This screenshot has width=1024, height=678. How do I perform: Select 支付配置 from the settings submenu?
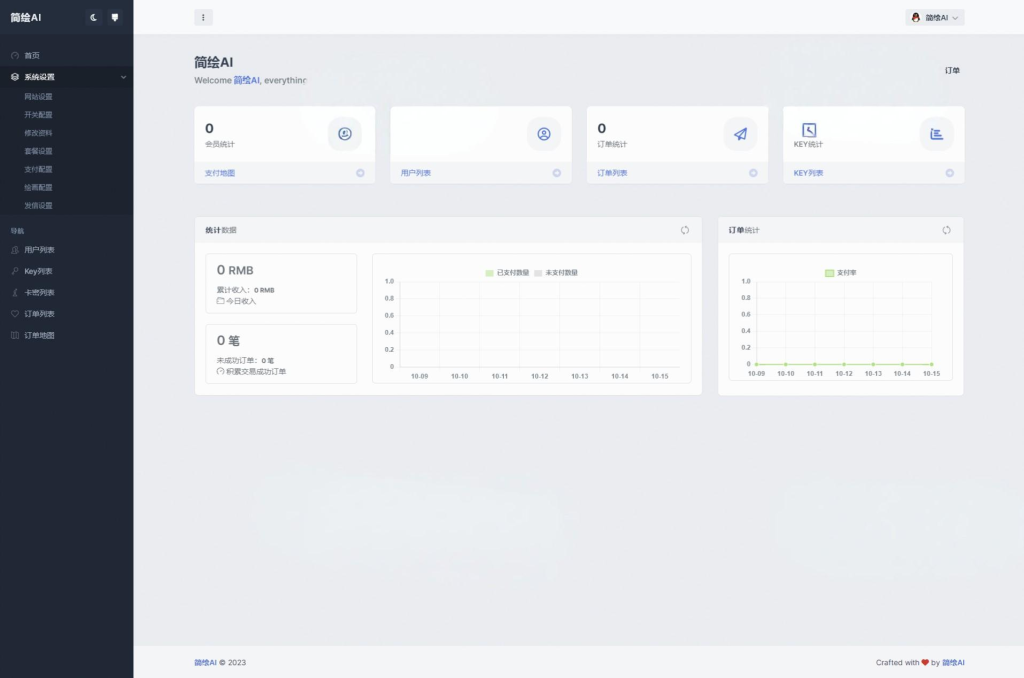pos(38,169)
